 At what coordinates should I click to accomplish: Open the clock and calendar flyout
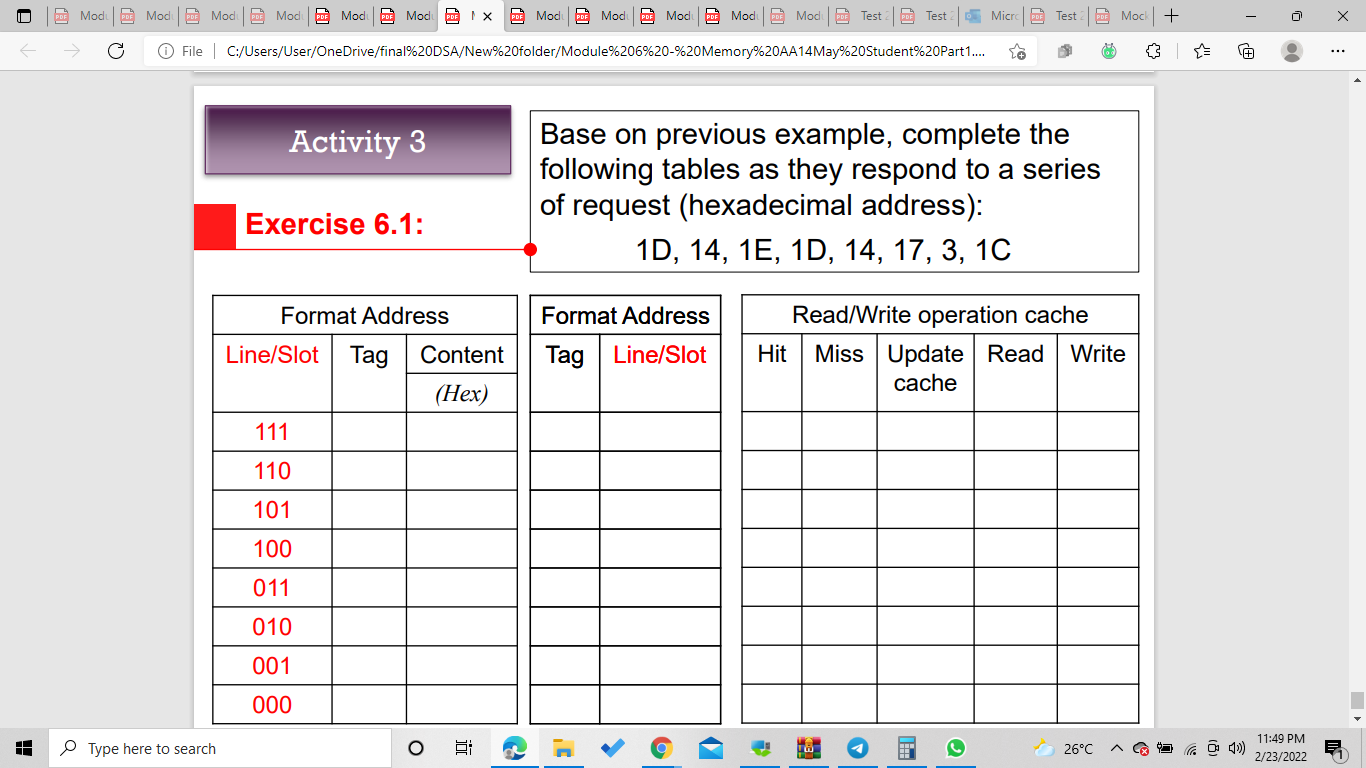coord(1281,748)
